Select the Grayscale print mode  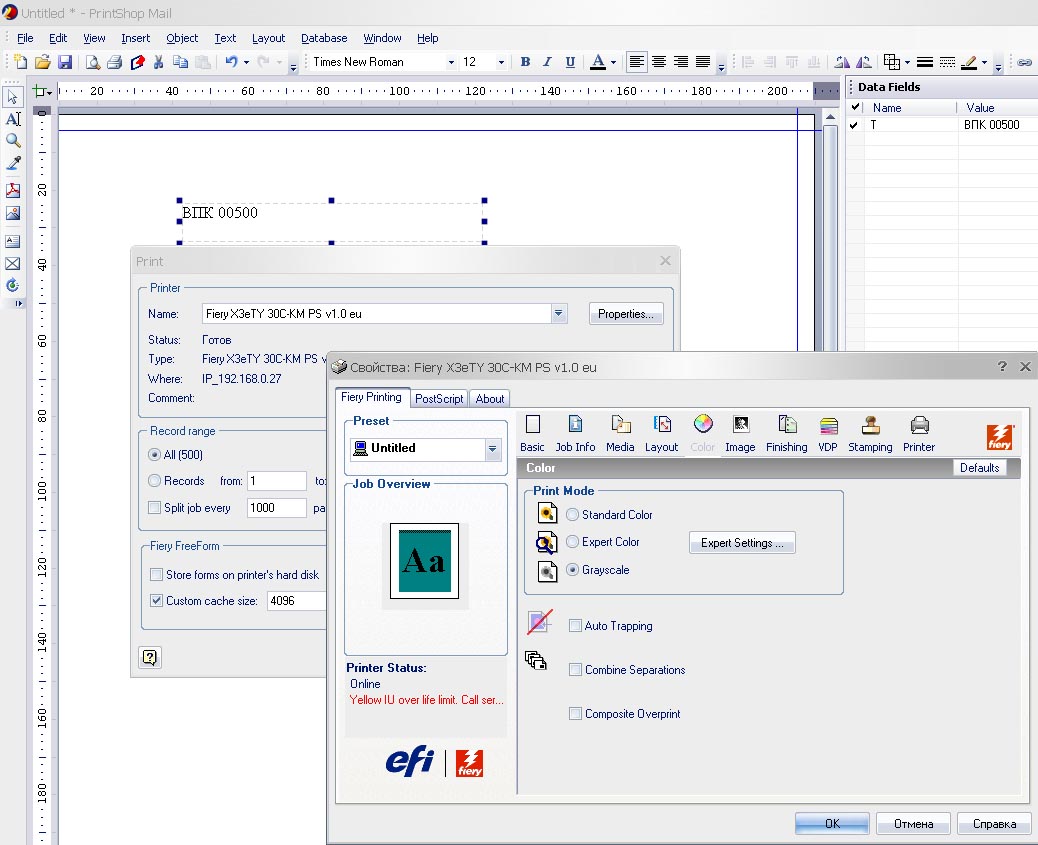point(573,570)
